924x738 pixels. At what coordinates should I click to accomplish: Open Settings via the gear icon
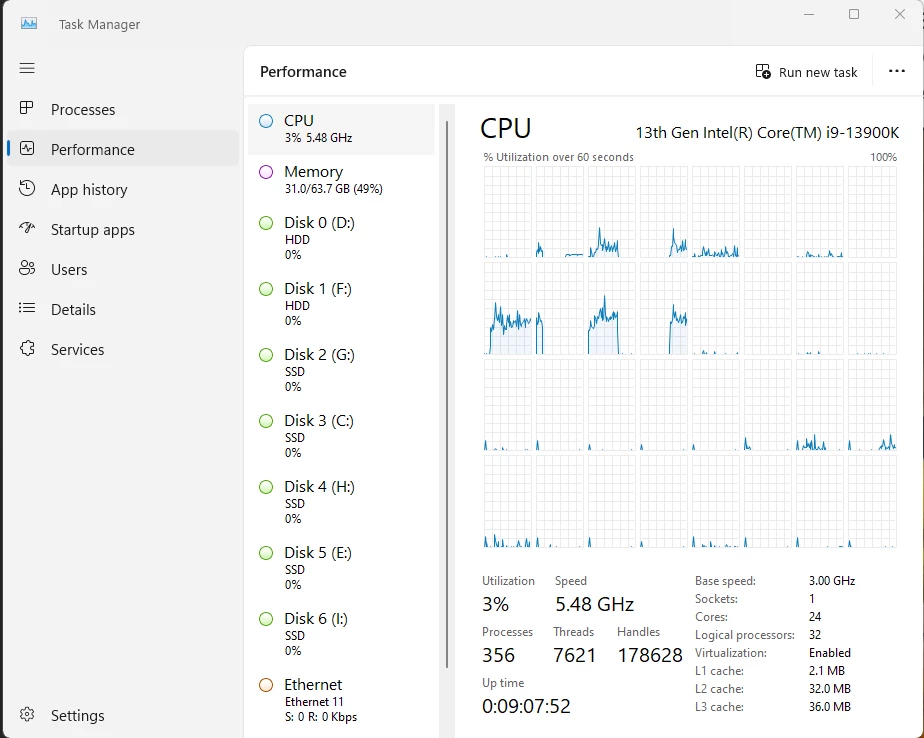point(27,714)
